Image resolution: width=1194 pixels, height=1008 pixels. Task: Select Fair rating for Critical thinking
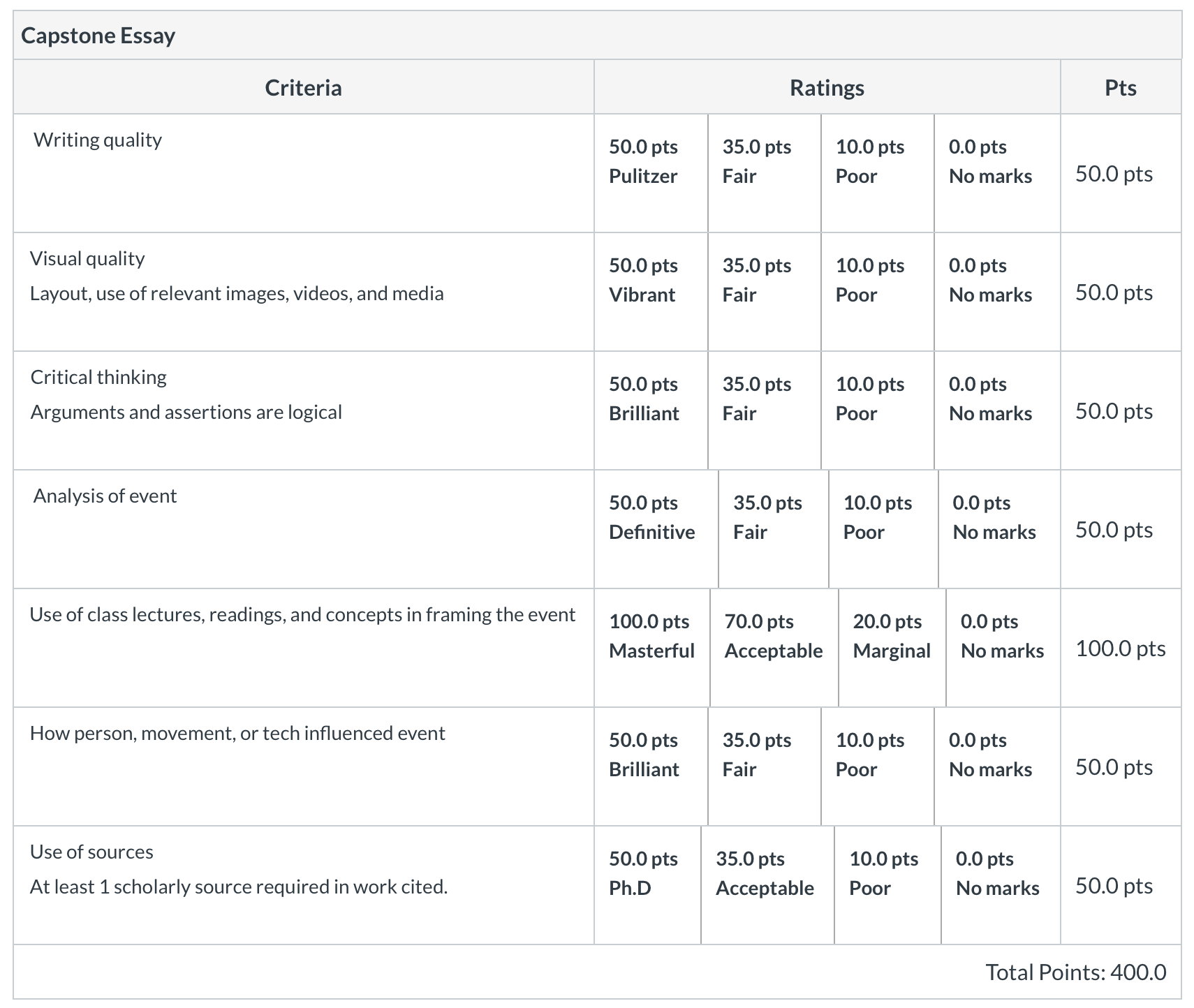(765, 410)
